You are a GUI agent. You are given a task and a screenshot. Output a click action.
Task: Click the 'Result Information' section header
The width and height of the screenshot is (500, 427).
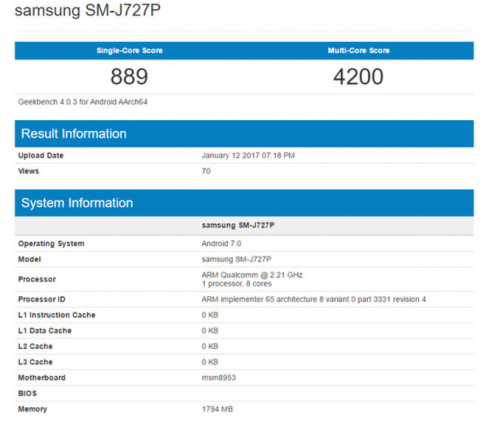(x=244, y=134)
